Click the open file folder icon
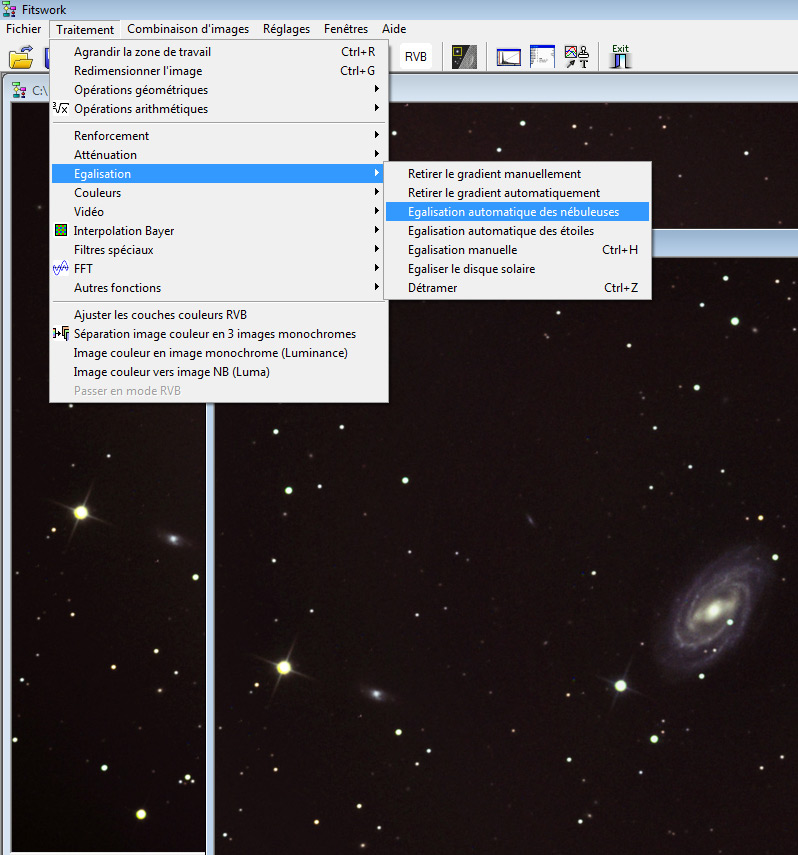The width and height of the screenshot is (798, 855). tap(21, 57)
